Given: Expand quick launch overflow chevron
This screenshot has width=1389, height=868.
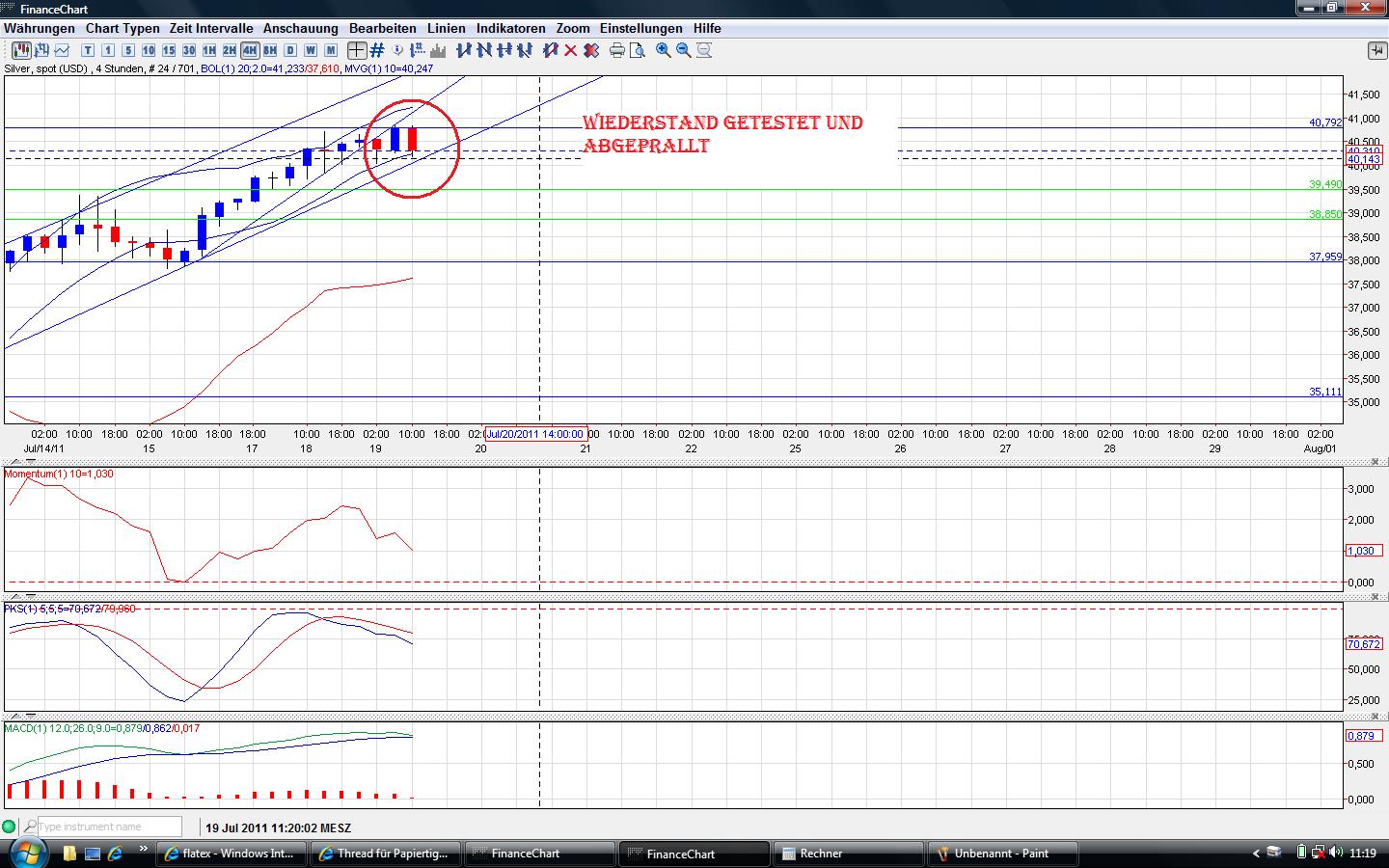Looking at the screenshot, I should (145, 850).
